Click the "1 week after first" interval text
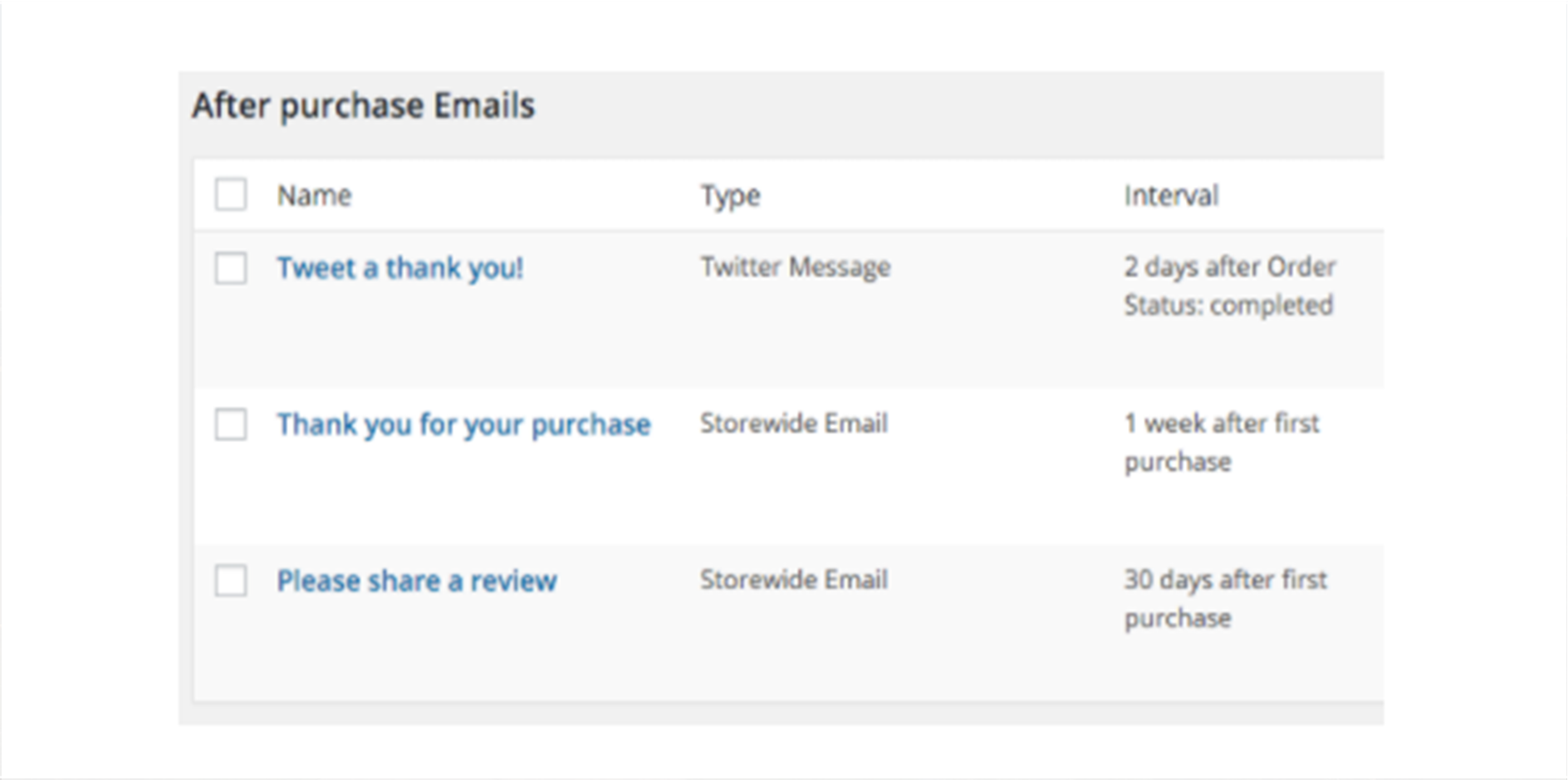 [x=1221, y=424]
